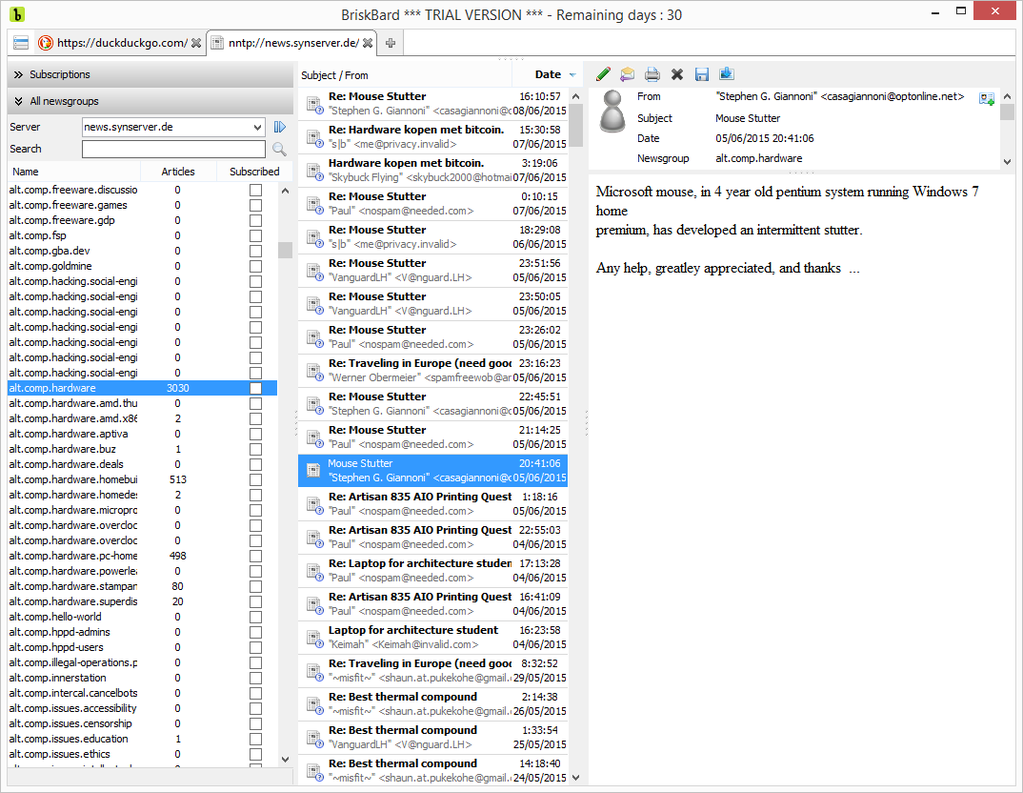Viewport: 1023px width, 793px height.
Task: Click the connect icon next to the server combo
Action: pos(280,127)
